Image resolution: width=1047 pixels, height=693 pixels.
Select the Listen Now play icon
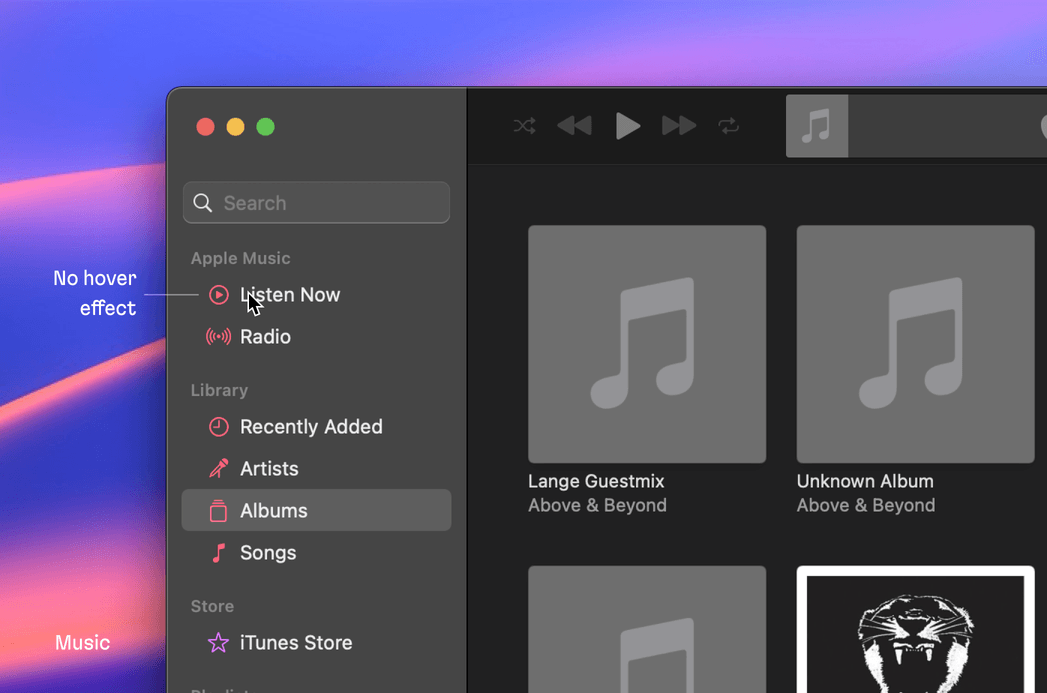click(218, 294)
